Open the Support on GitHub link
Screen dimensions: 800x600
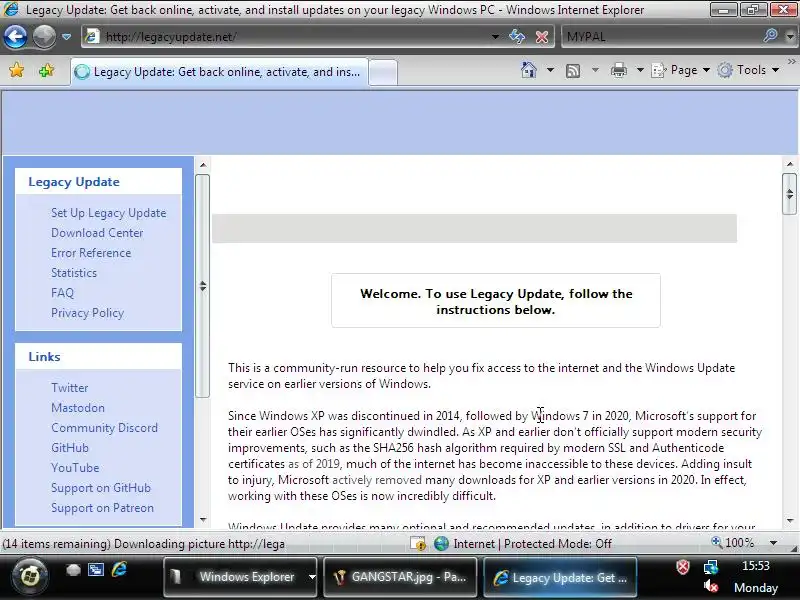tap(101, 488)
